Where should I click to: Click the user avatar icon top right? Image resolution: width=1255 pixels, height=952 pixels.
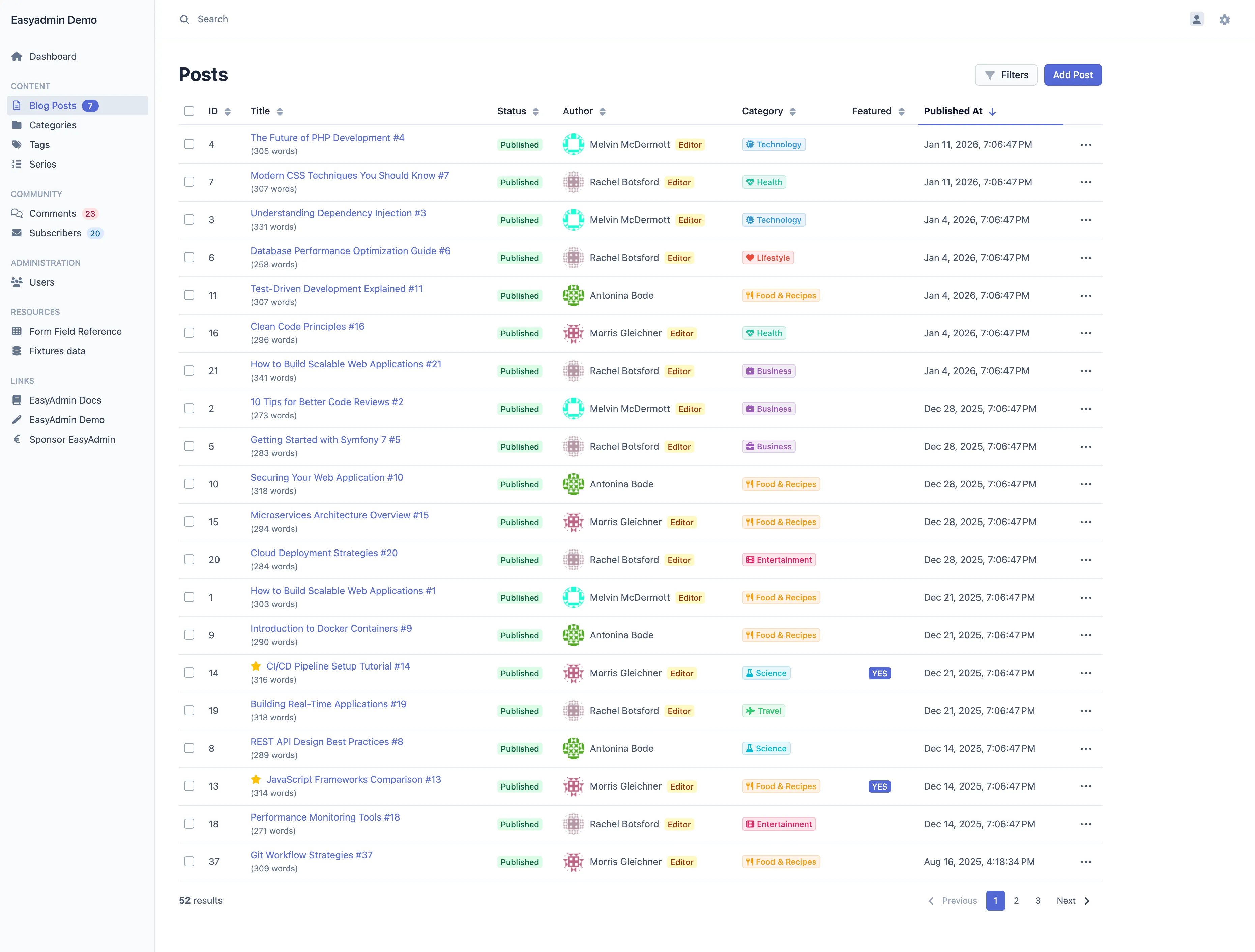tap(1196, 19)
